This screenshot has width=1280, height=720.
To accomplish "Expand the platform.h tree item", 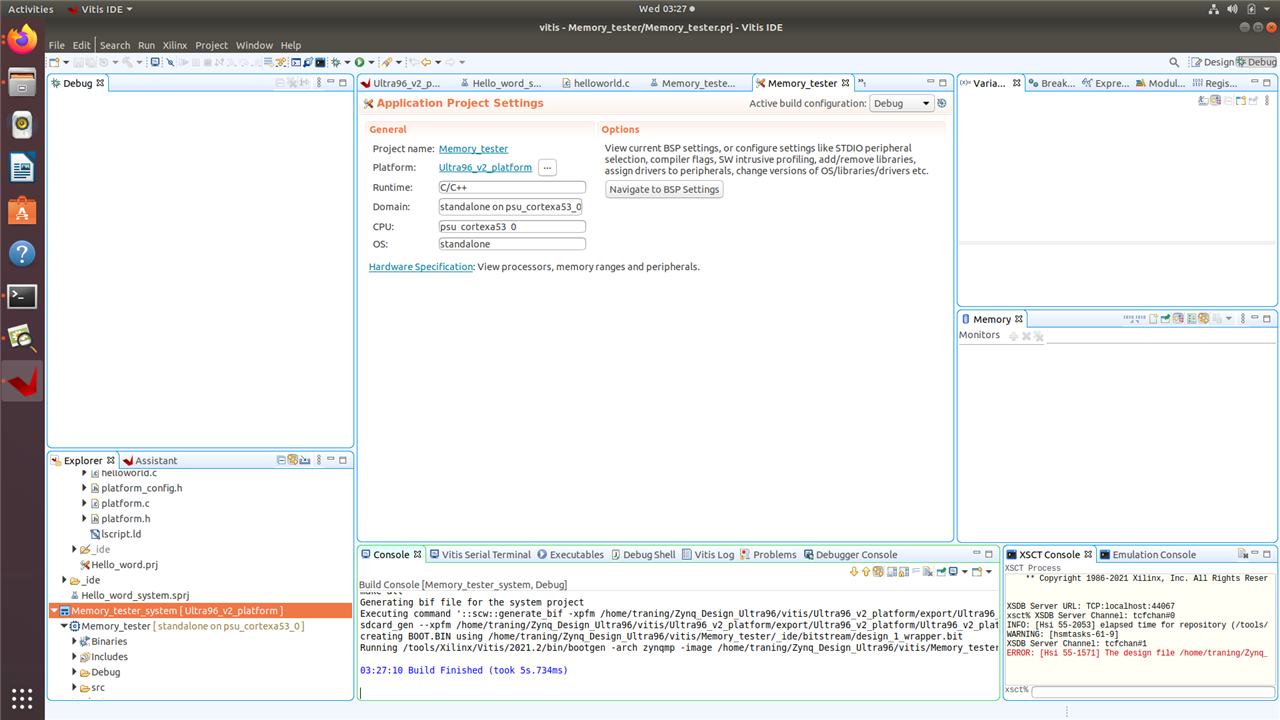I will [x=85, y=519].
